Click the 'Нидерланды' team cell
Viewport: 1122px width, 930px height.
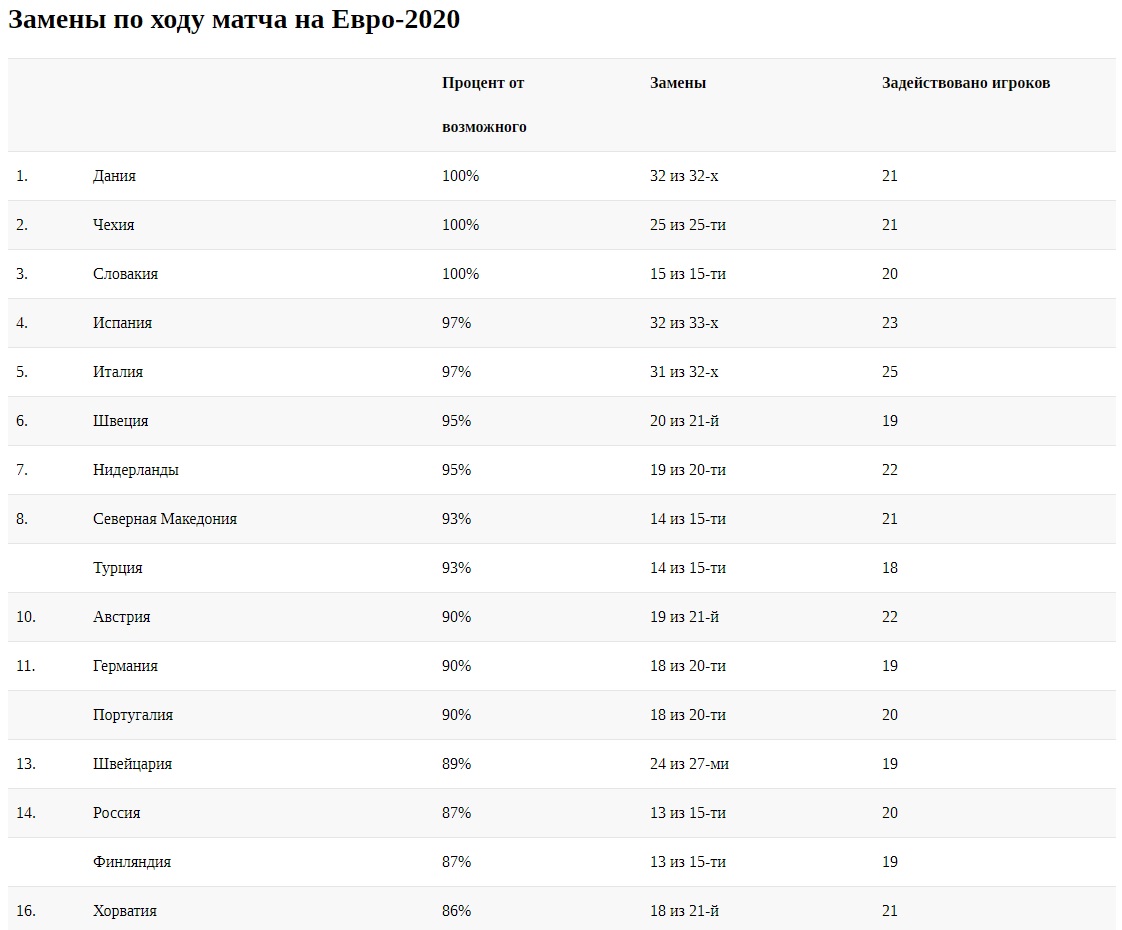[x=136, y=470]
